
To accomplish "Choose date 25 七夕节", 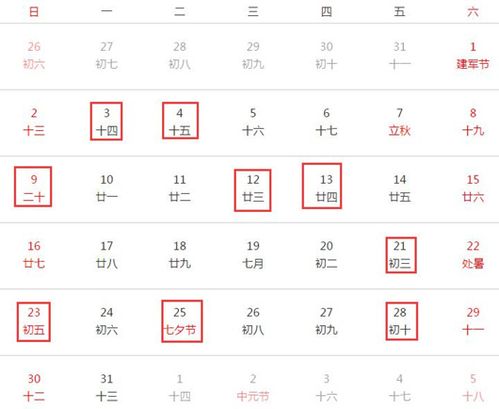I will 182,321.
